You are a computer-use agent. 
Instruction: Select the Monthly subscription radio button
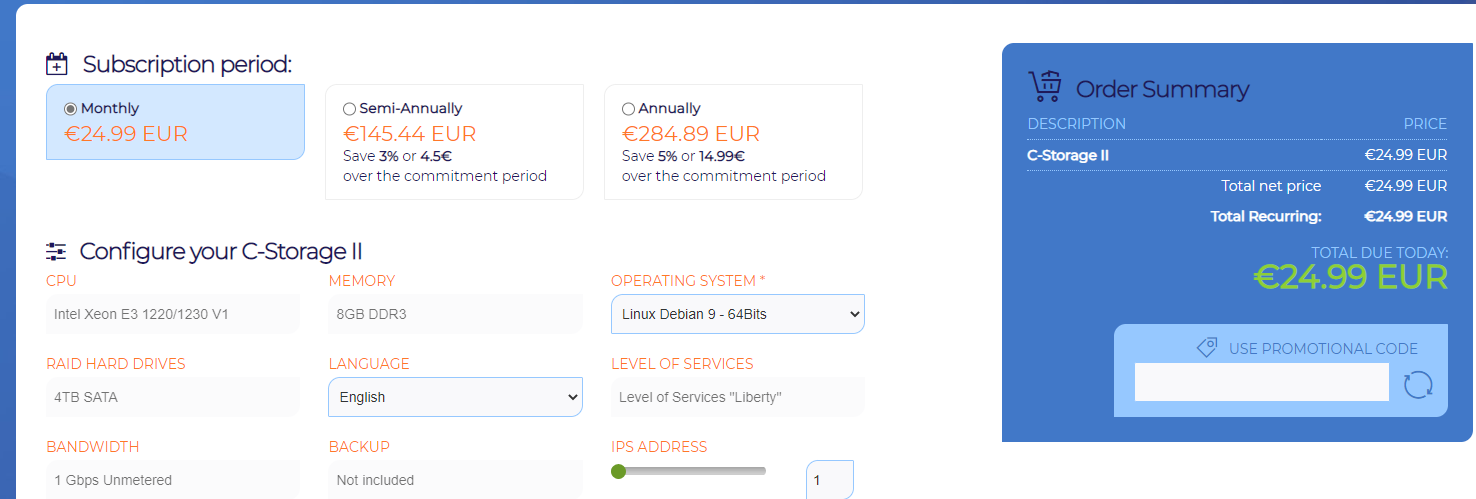pos(70,109)
